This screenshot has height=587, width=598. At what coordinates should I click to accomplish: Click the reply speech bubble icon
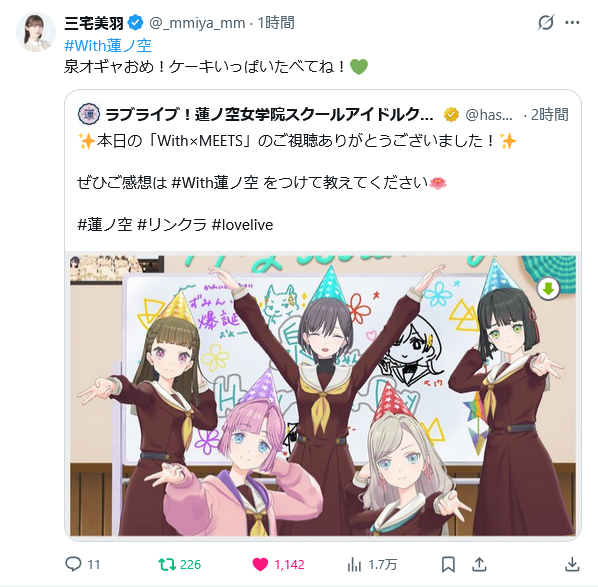tap(73, 564)
